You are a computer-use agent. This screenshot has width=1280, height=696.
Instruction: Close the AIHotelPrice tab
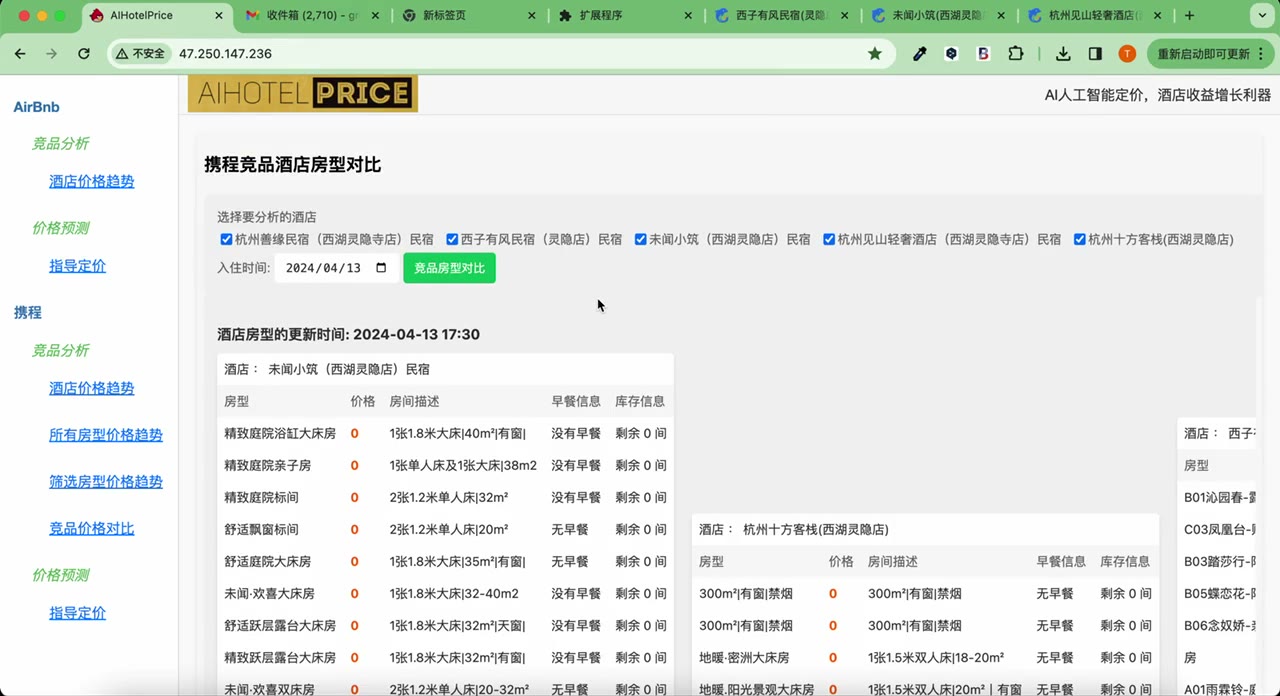219,16
